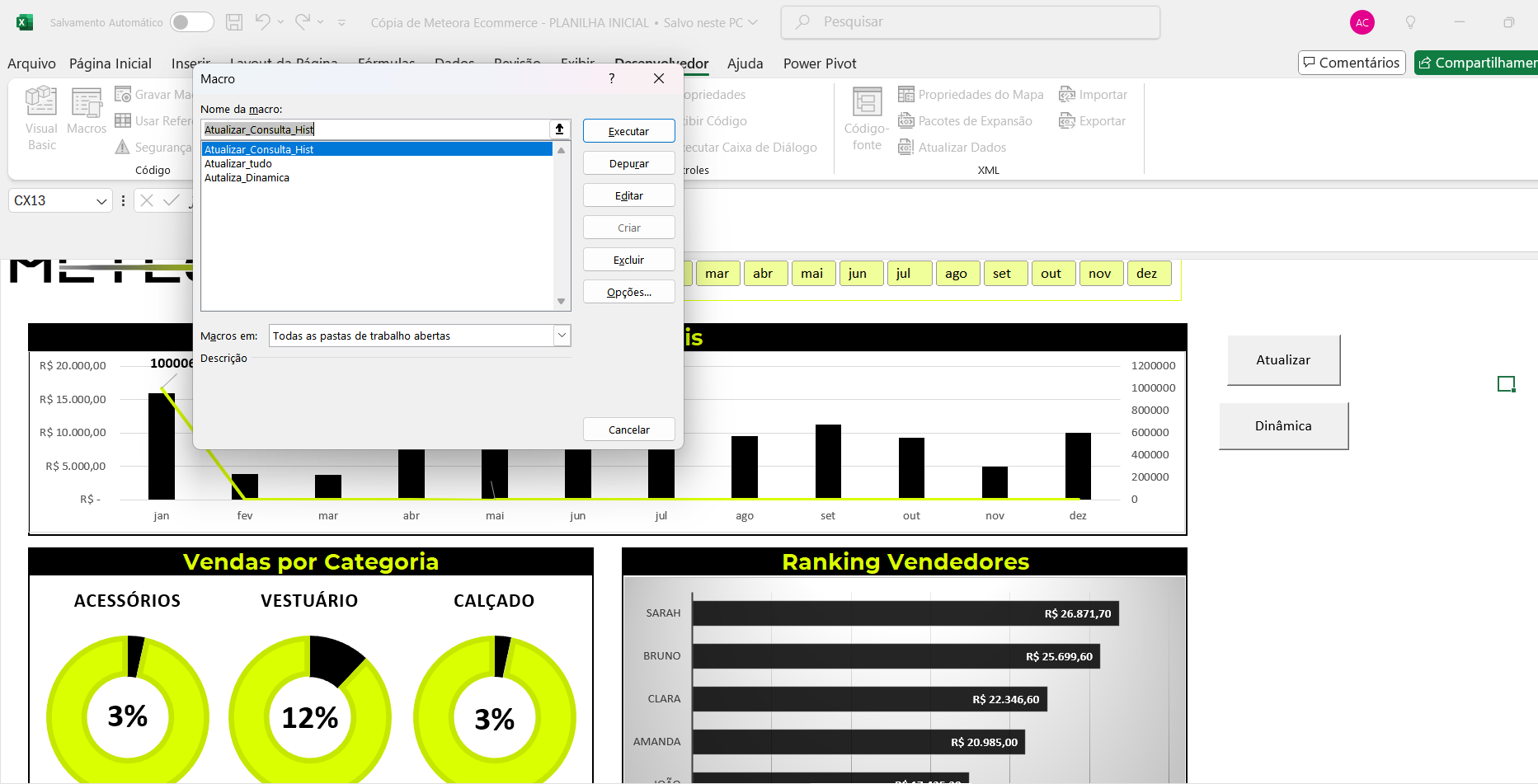
Task: Click Importar XML icon
Action: pyautogui.click(x=1067, y=95)
